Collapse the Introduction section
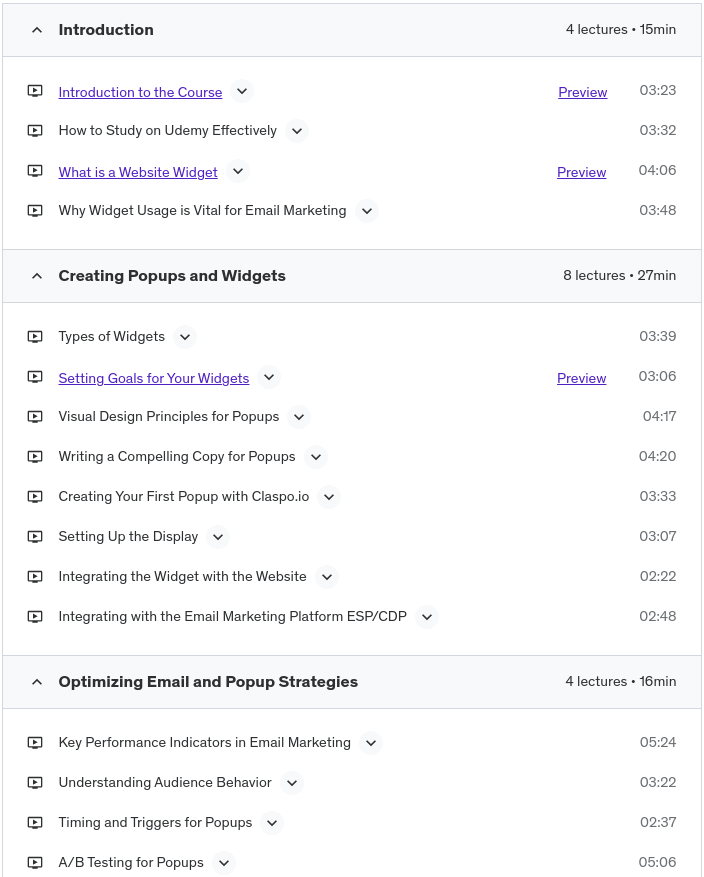This screenshot has height=877, width=704. 37,30
